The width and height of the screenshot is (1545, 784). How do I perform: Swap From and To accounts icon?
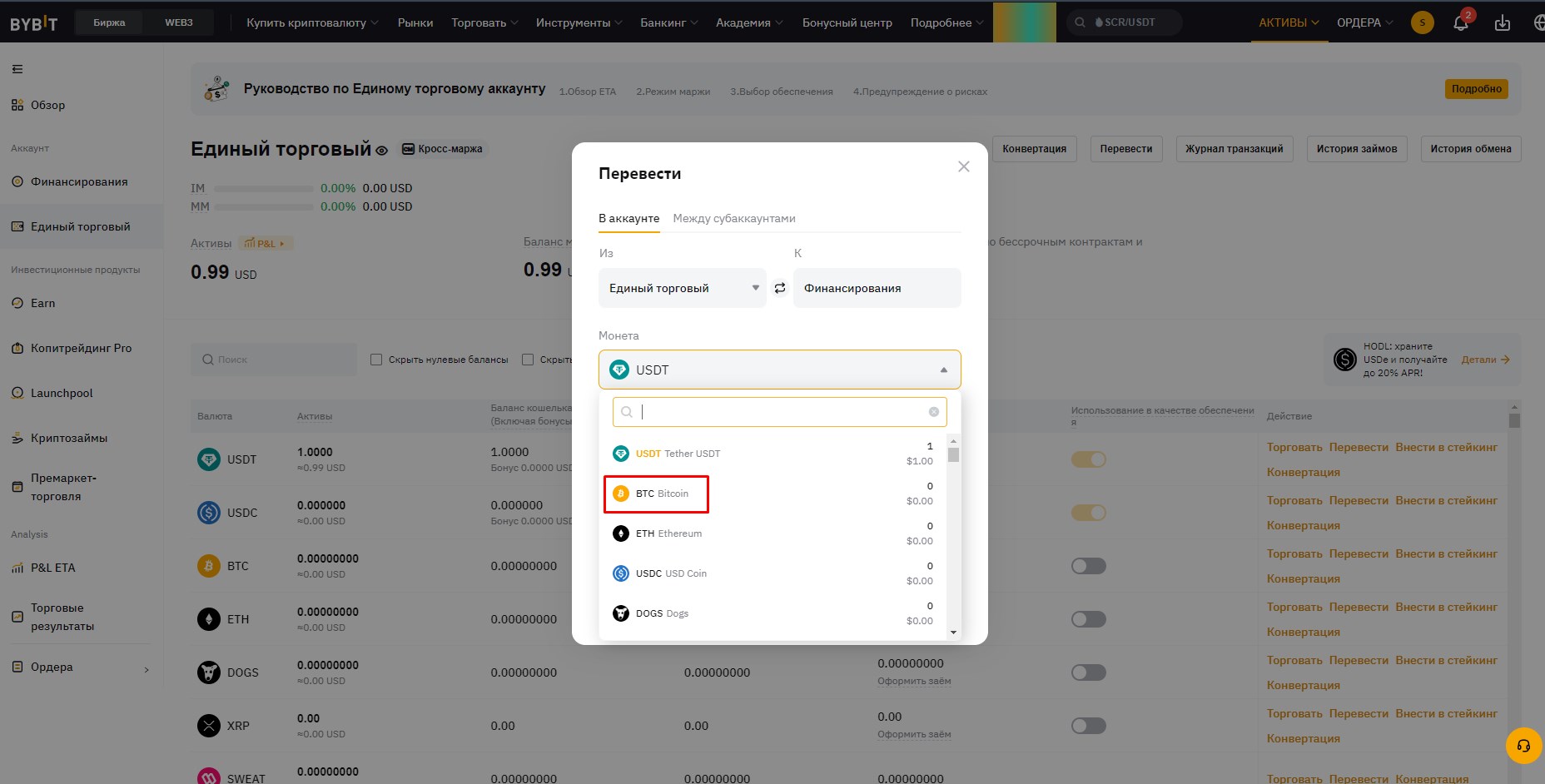780,288
